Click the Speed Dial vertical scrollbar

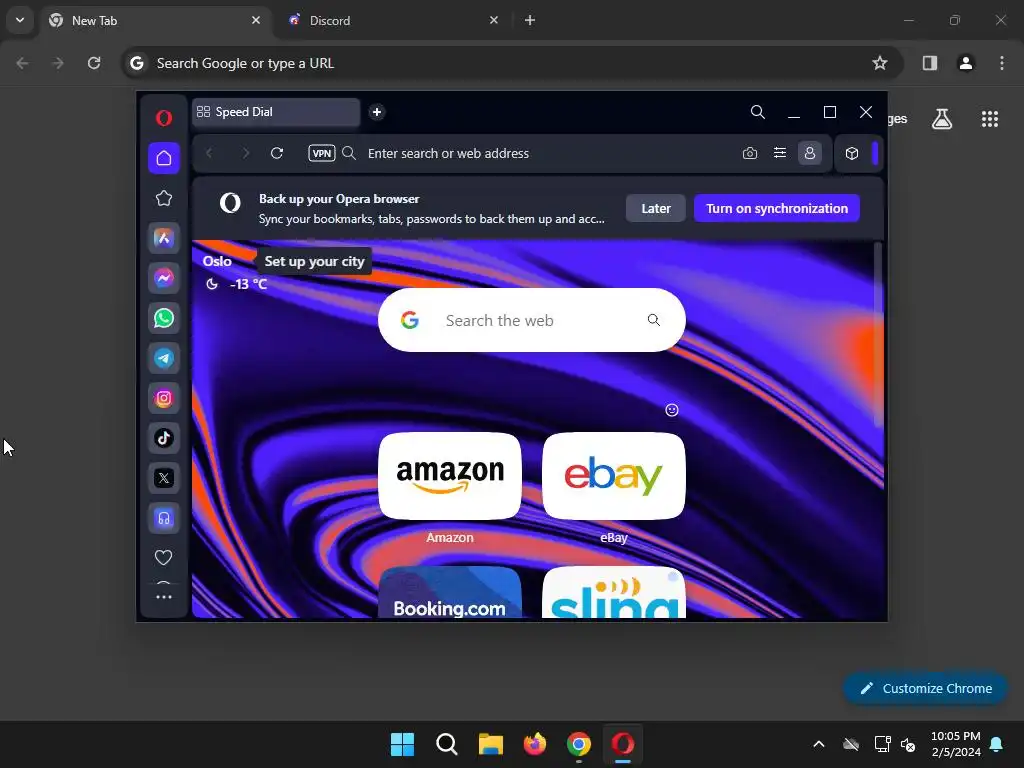[x=878, y=336]
